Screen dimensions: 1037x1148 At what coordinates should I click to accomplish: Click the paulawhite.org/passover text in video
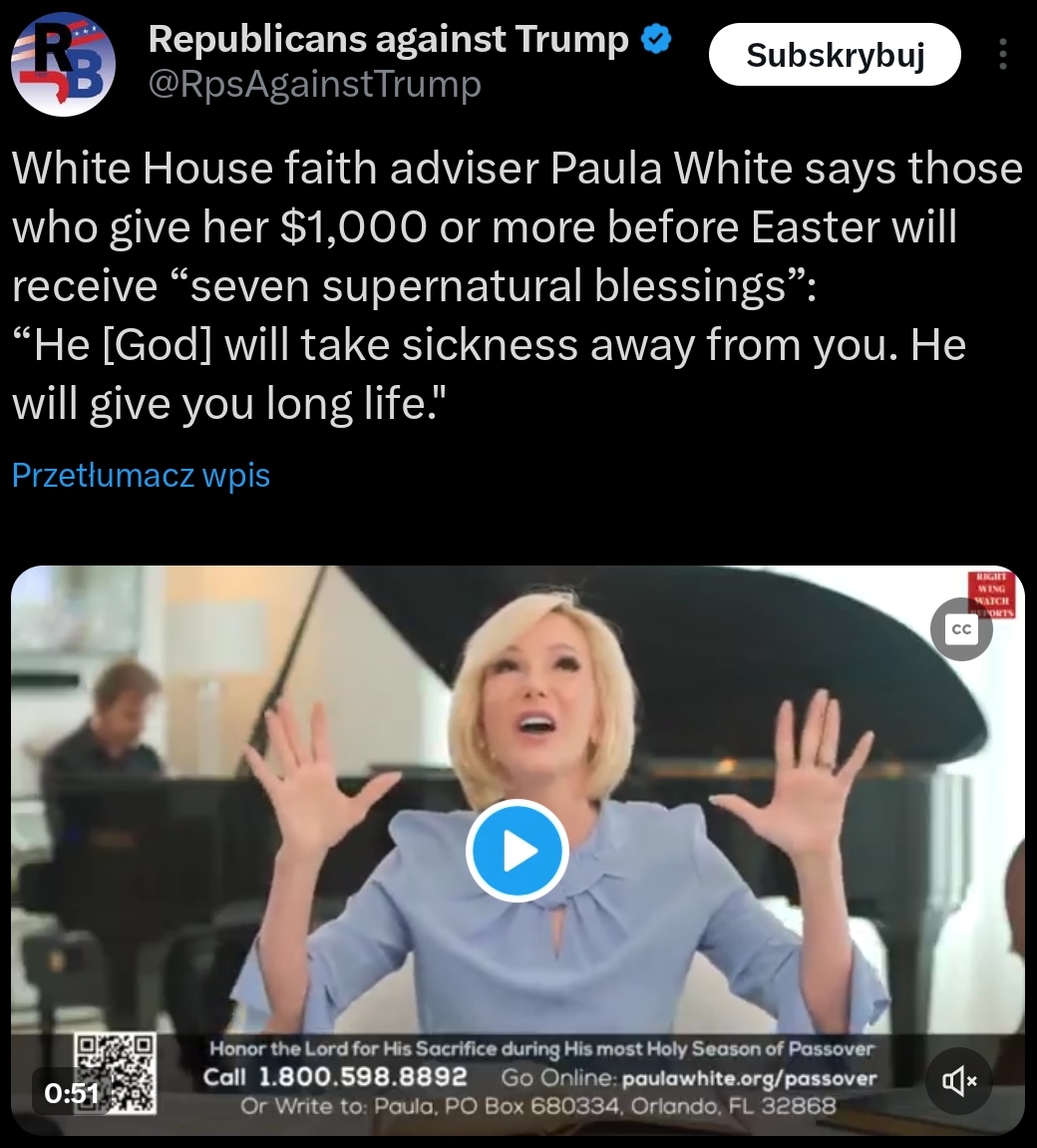(x=750, y=1078)
